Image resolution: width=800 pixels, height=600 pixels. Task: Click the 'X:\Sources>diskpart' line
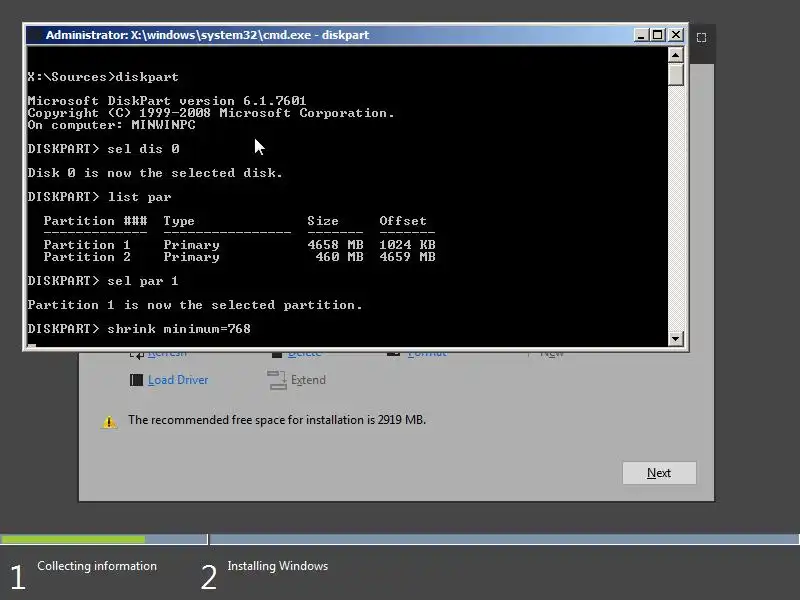pos(103,77)
